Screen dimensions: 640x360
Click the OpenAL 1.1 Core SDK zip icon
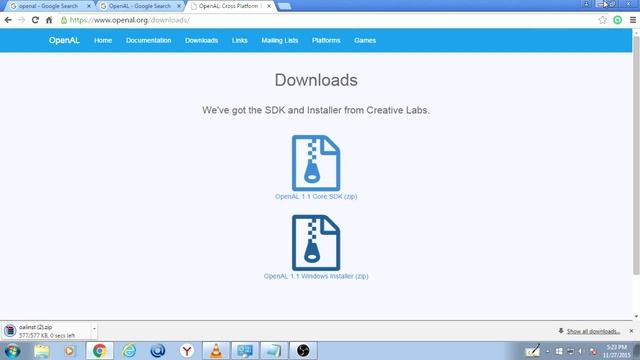[316, 163]
